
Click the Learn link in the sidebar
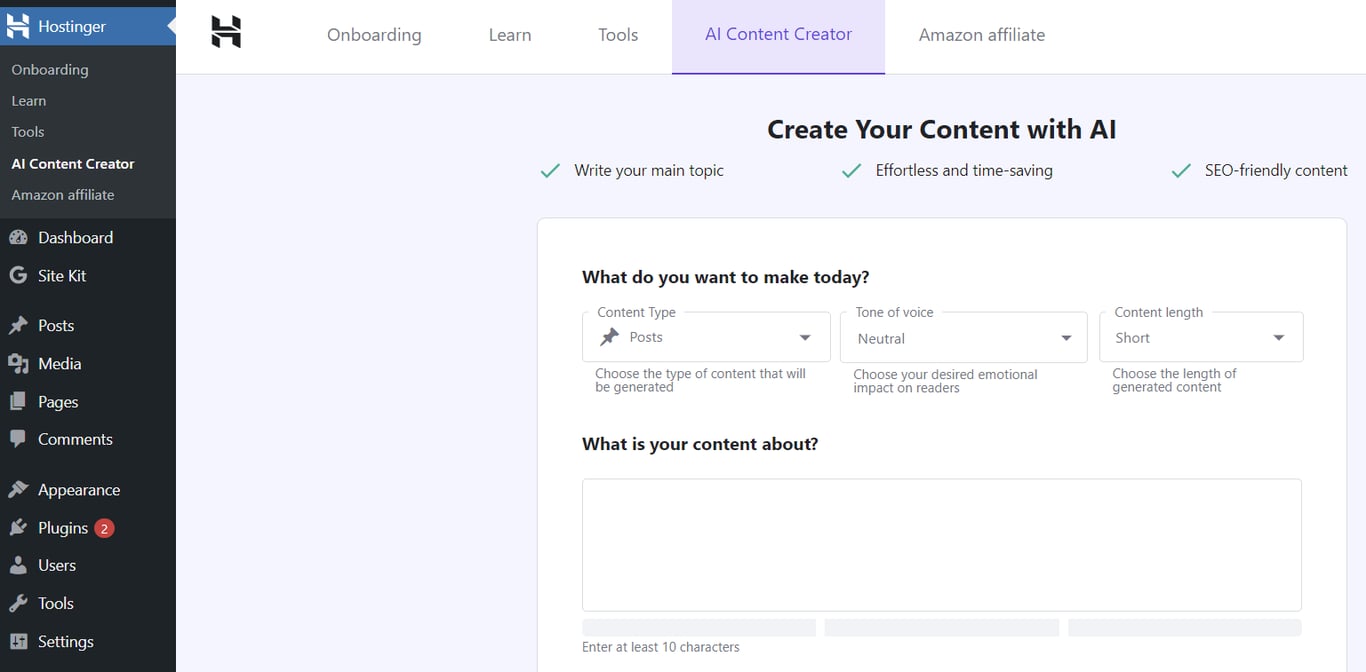click(x=29, y=100)
